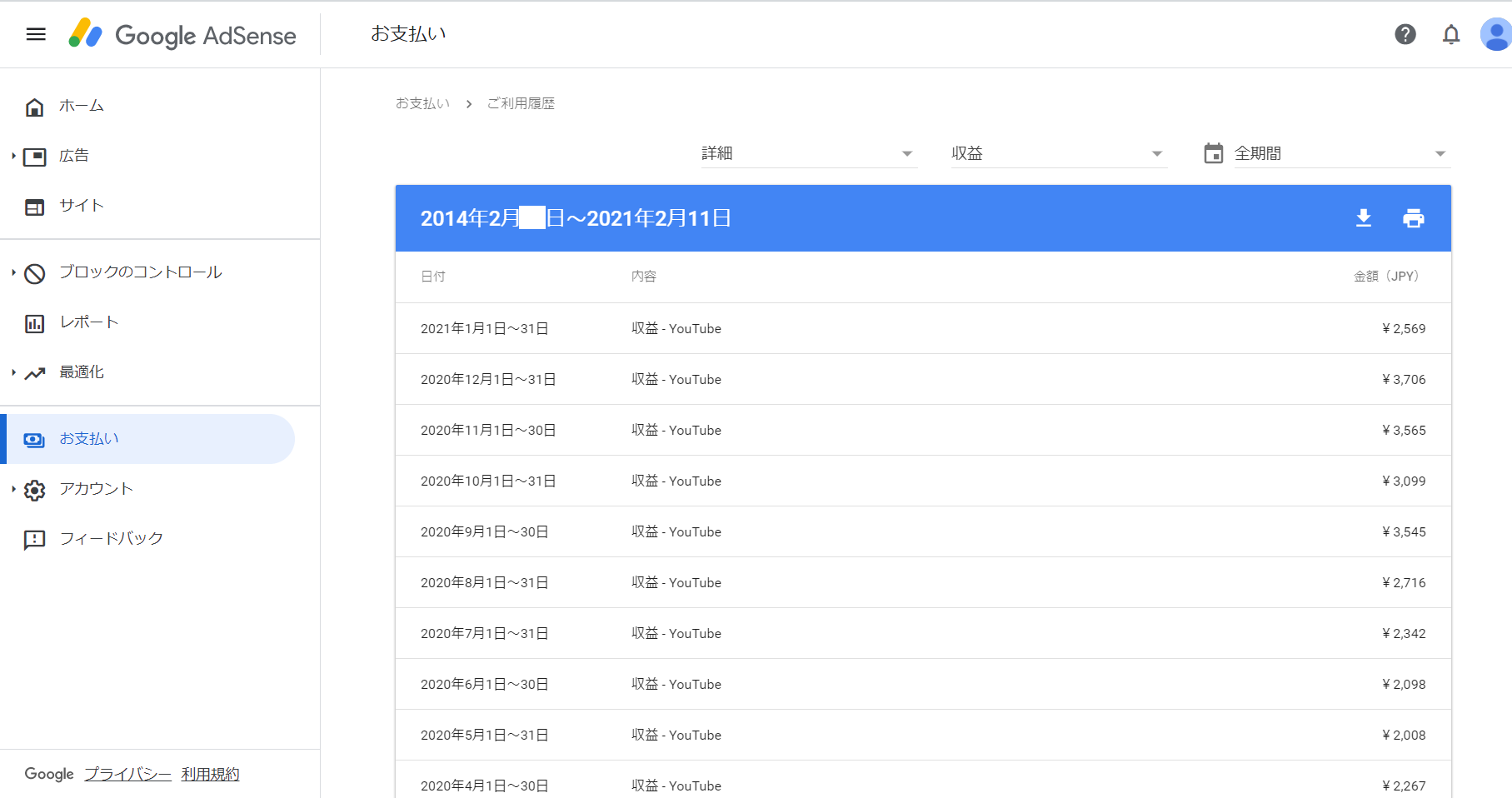Screen dimensions: 1512x798
Task: Expand the 広告 submenu arrow
Action: 13,156
